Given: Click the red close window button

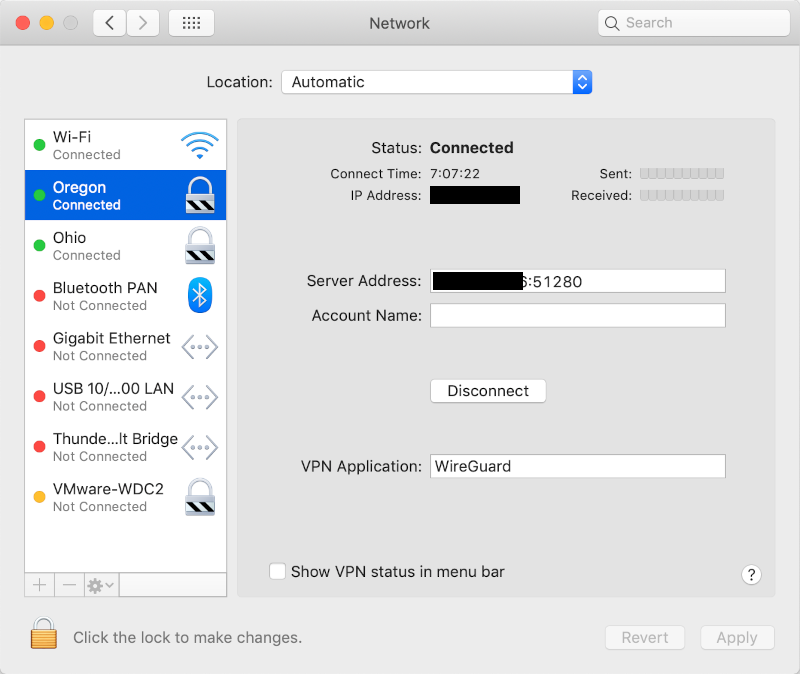Looking at the screenshot, I should coord(22,23).
